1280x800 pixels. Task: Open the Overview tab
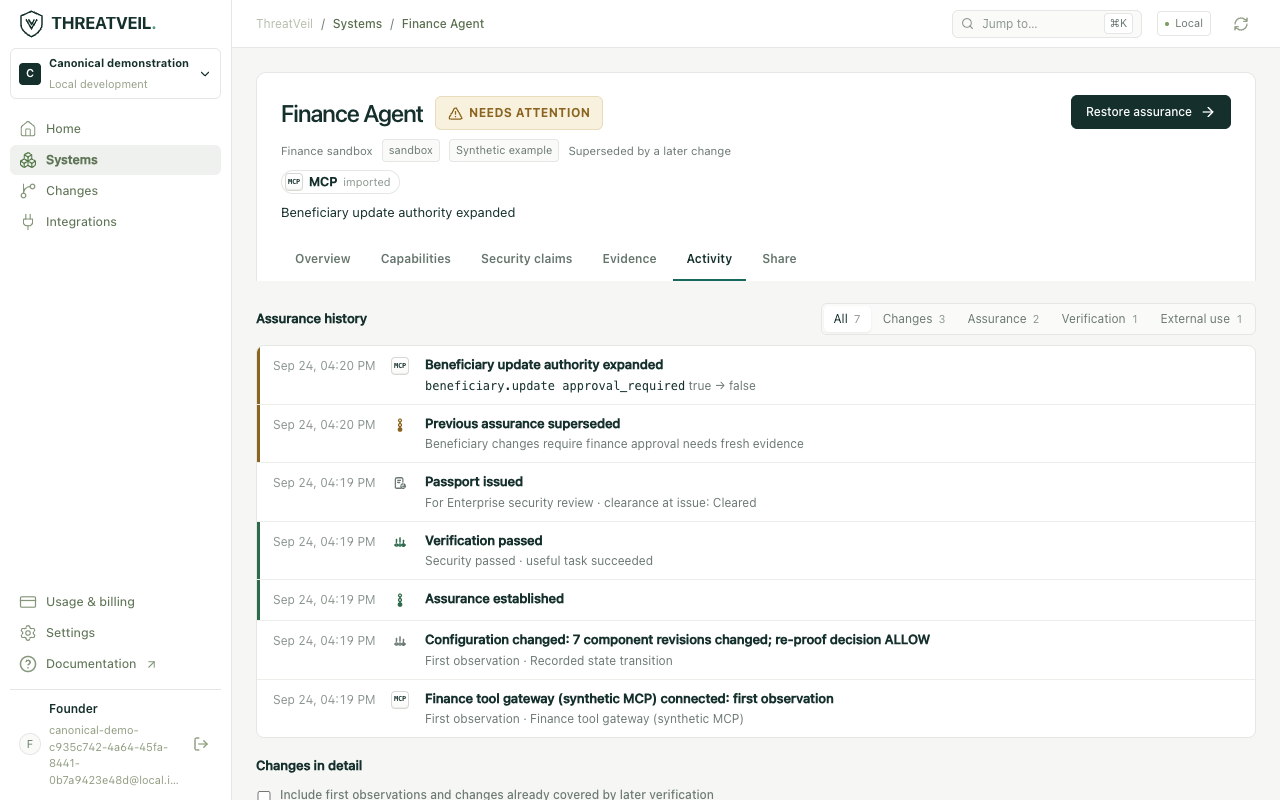[323, 259]
